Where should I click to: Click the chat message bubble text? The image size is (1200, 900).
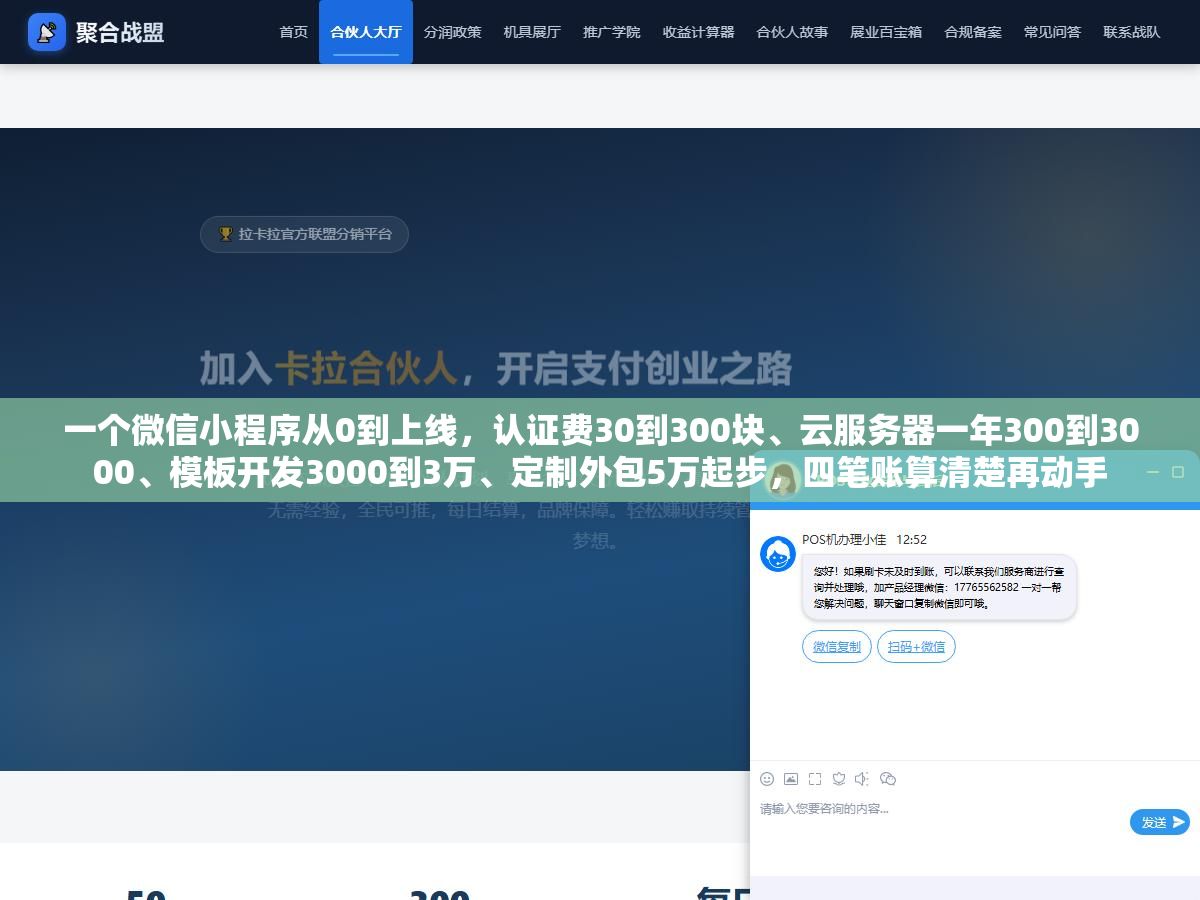click(939, 587)
